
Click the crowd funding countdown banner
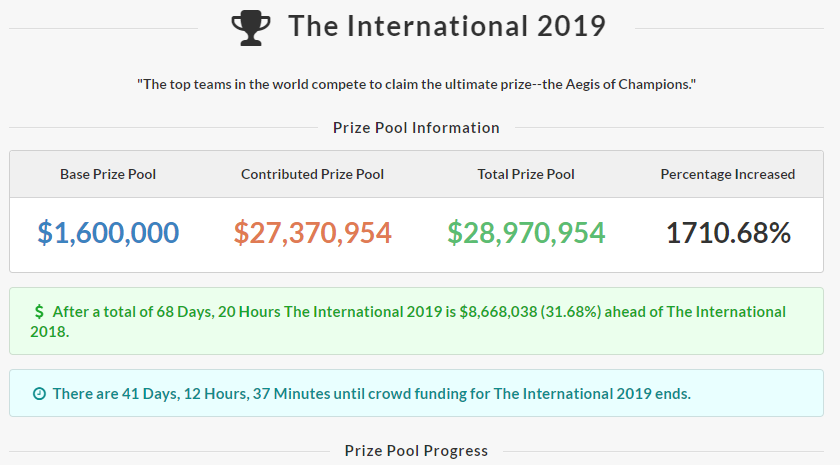(416, 393)
